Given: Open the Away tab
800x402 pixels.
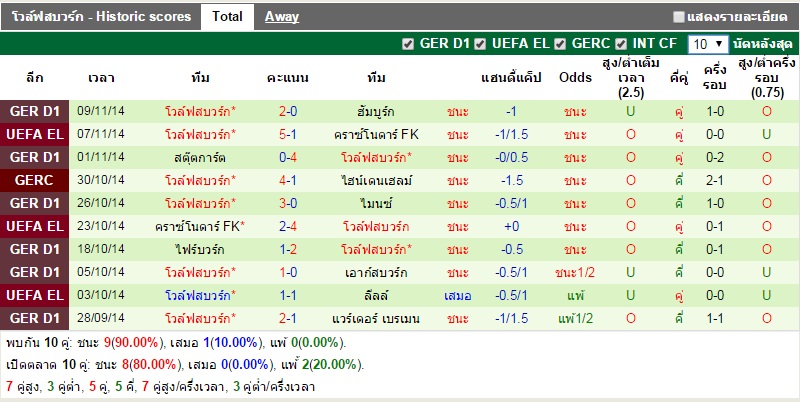Looking at the screenshot, I should [282, 16].
